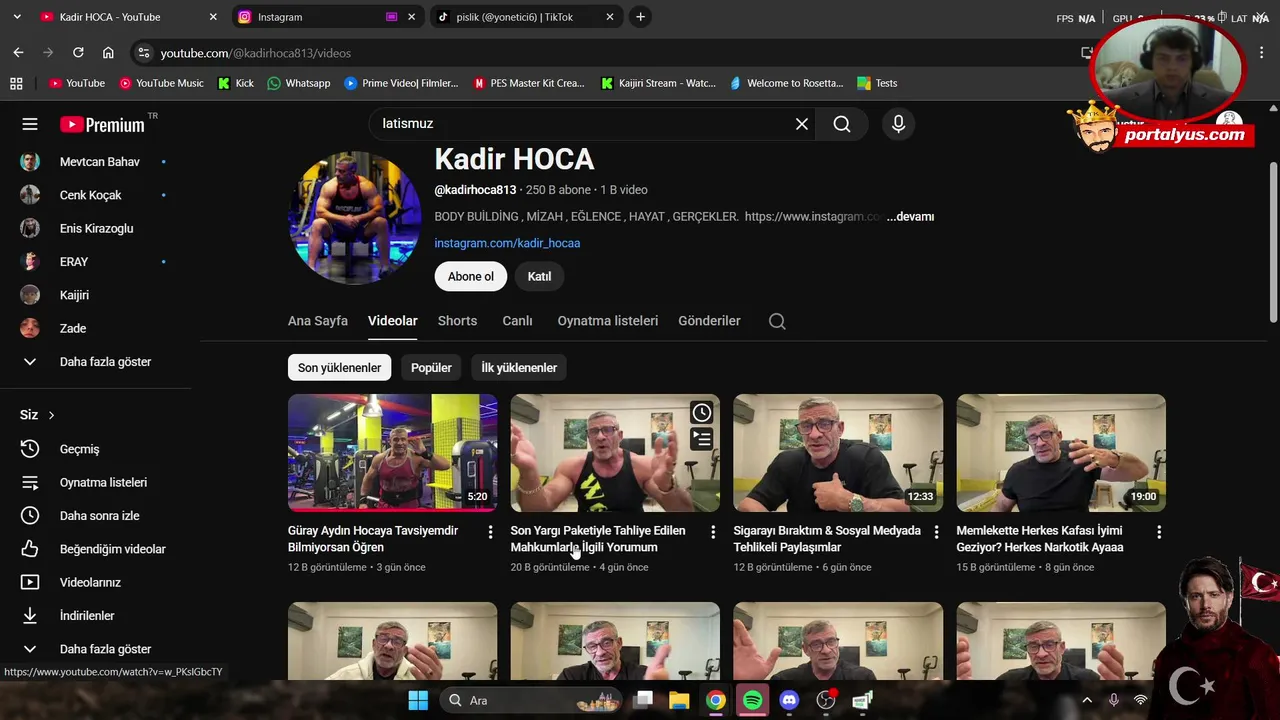Click the Abone ol subscribe button

coord(471,277)
